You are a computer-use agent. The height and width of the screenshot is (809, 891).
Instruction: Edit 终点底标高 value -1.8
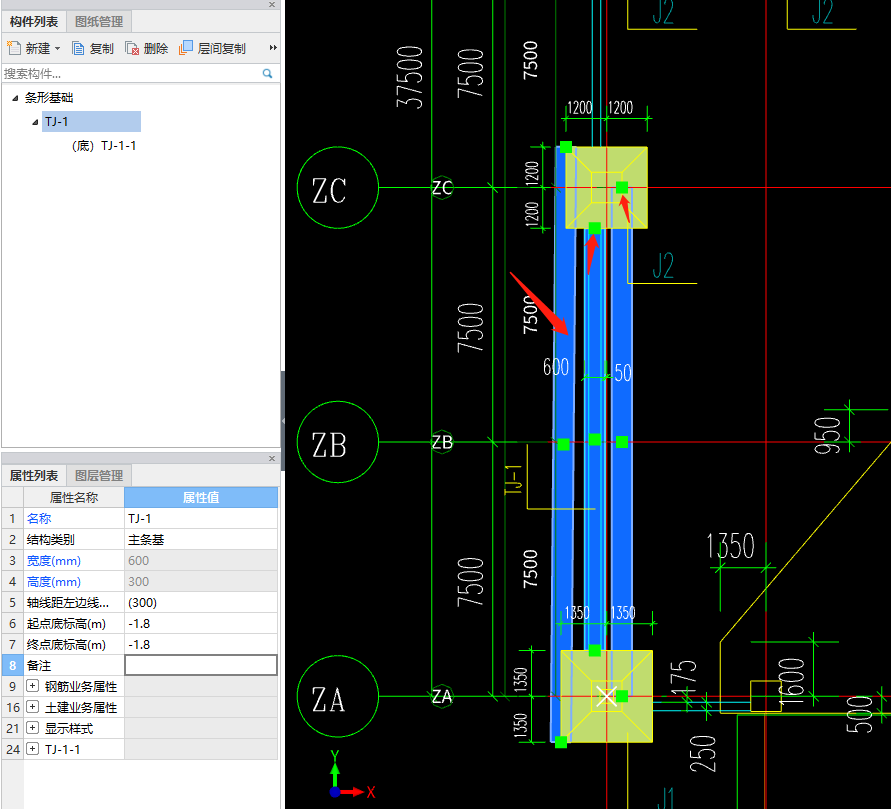pyautogui.click(x=201, y=645)
